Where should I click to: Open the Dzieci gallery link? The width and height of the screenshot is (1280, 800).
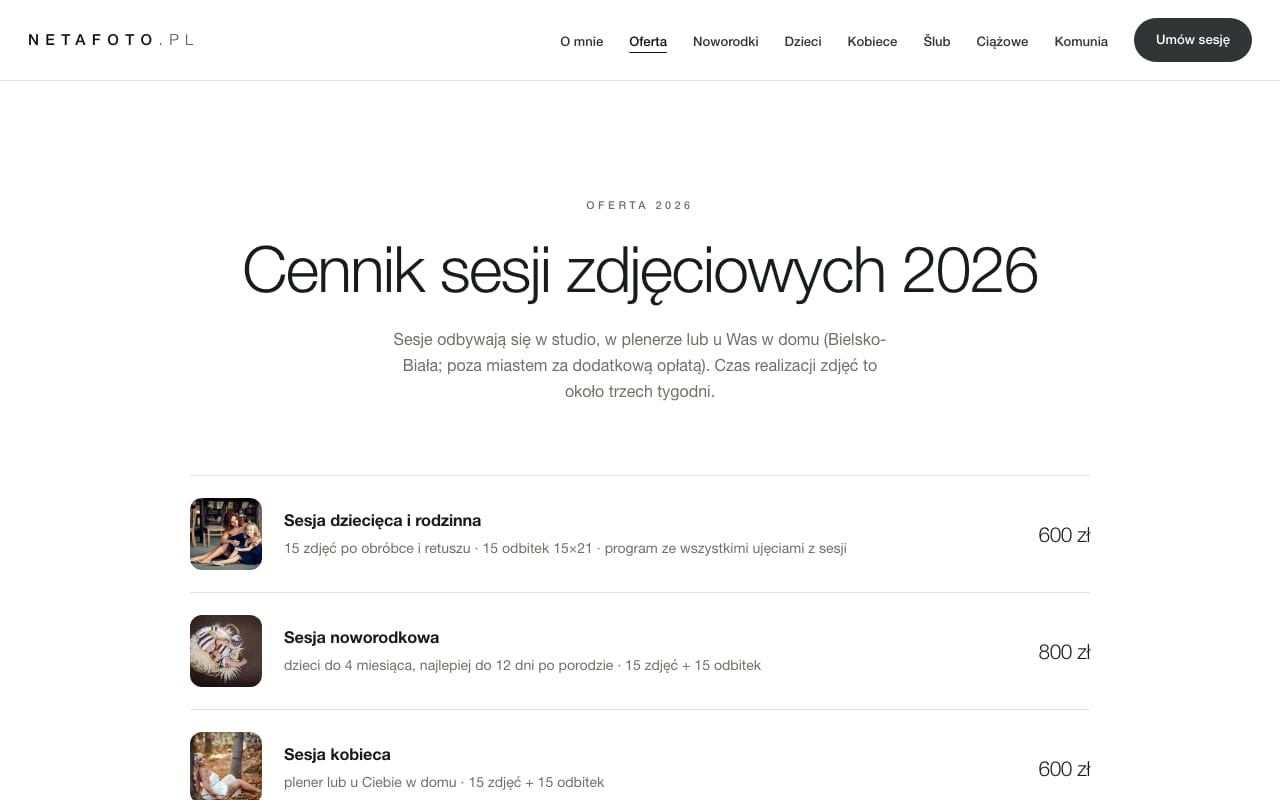click(x=803, y=41)
